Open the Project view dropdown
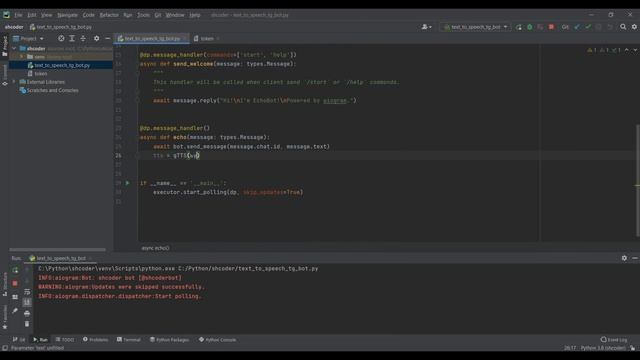This screenshot has width=640, height=360. tap(28, 38)
